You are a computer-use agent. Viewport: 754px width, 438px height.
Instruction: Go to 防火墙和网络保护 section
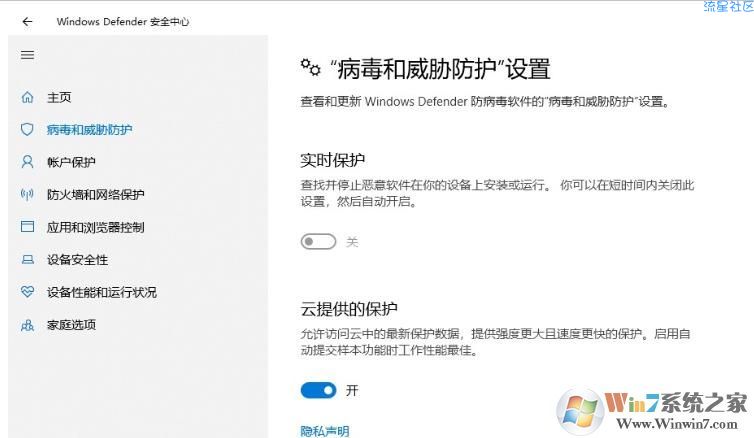coord(95,194)
